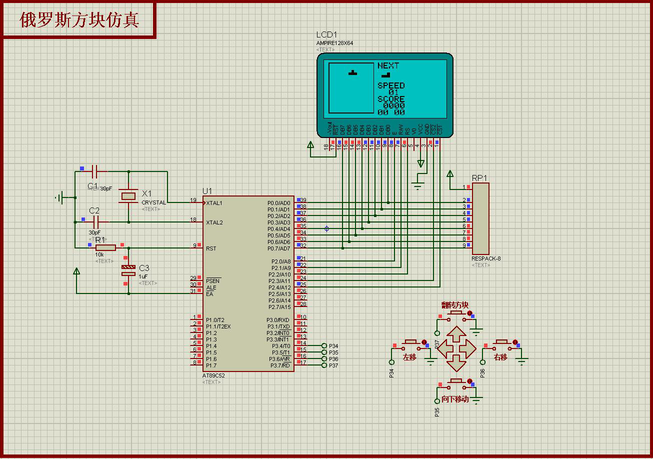Click the AT89C52 part name label
This screenshot has height=459, width=653.
214,375
